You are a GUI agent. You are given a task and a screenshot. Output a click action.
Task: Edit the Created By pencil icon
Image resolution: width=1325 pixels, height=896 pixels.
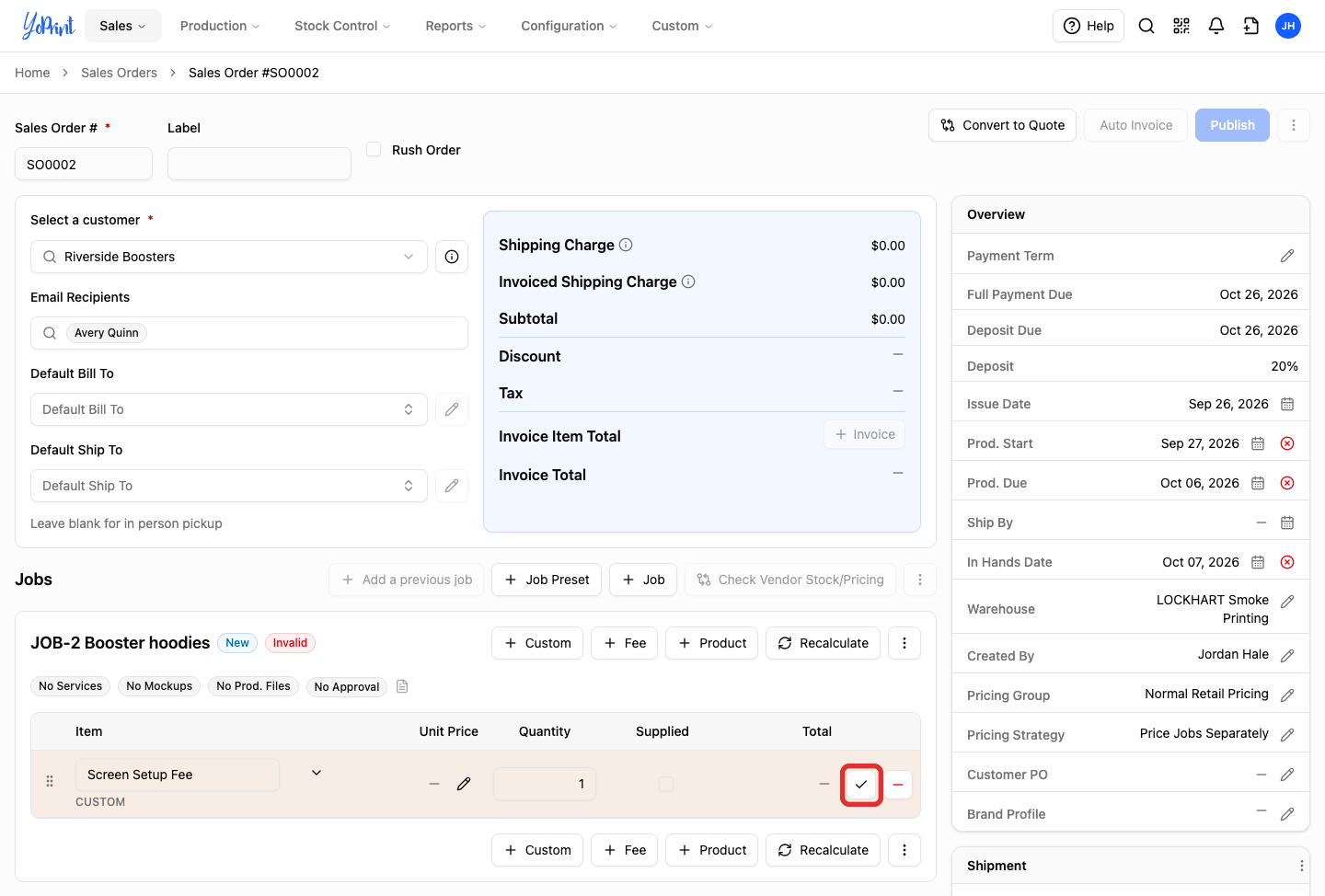pos(1287,656)
